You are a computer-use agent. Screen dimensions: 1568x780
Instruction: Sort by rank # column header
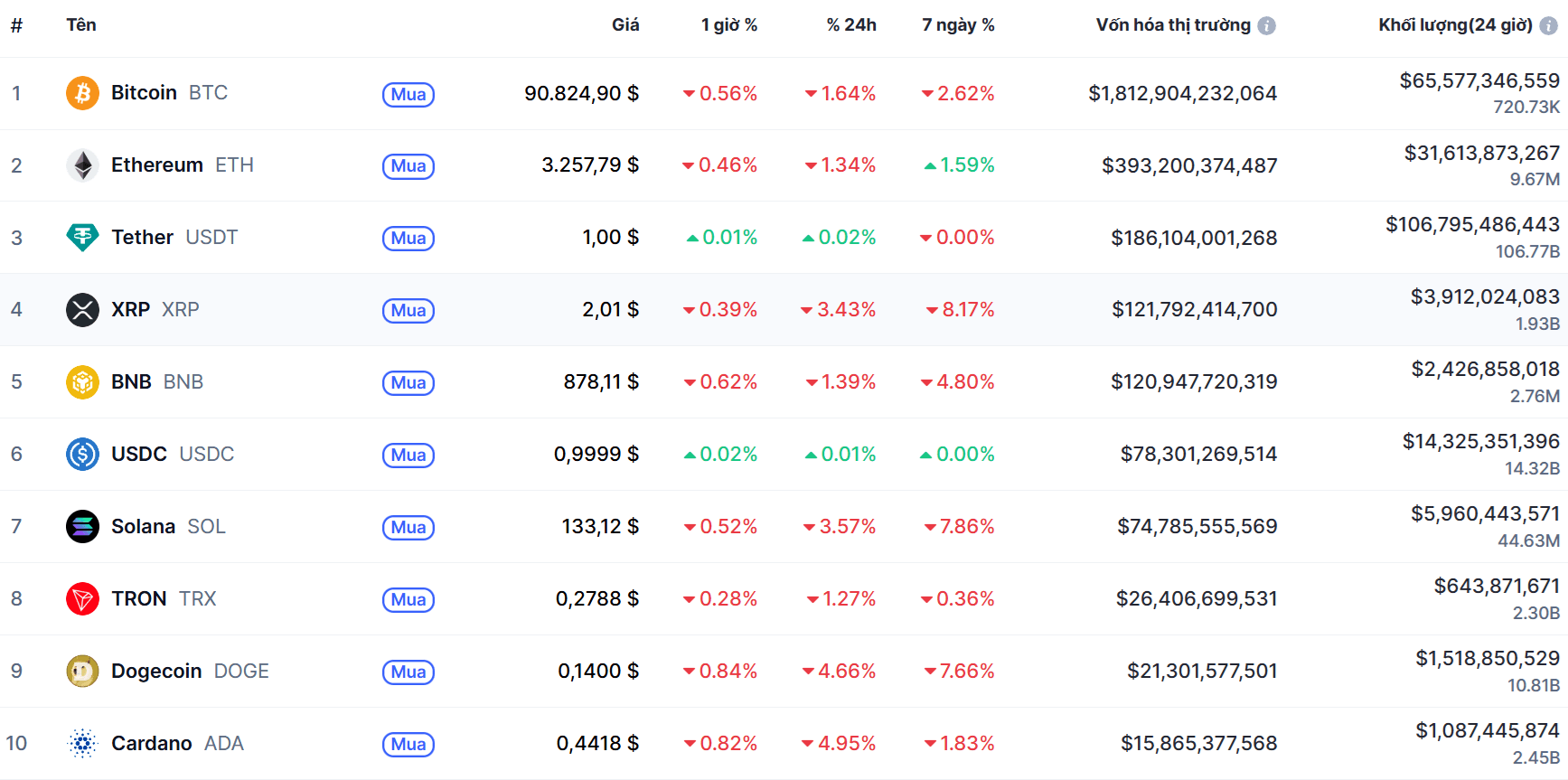tap(16, 25)
